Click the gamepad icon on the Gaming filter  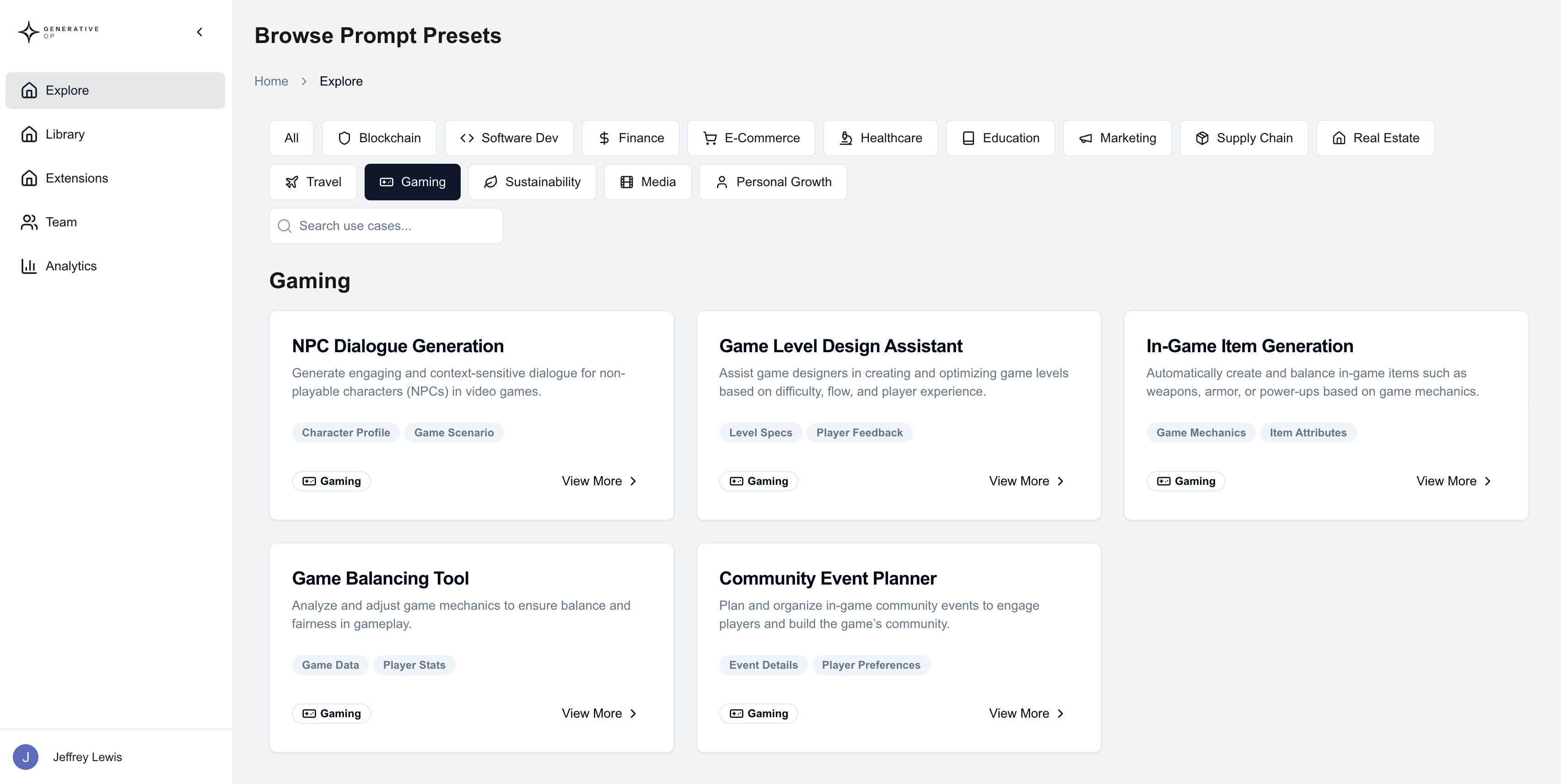coord(385,182)
